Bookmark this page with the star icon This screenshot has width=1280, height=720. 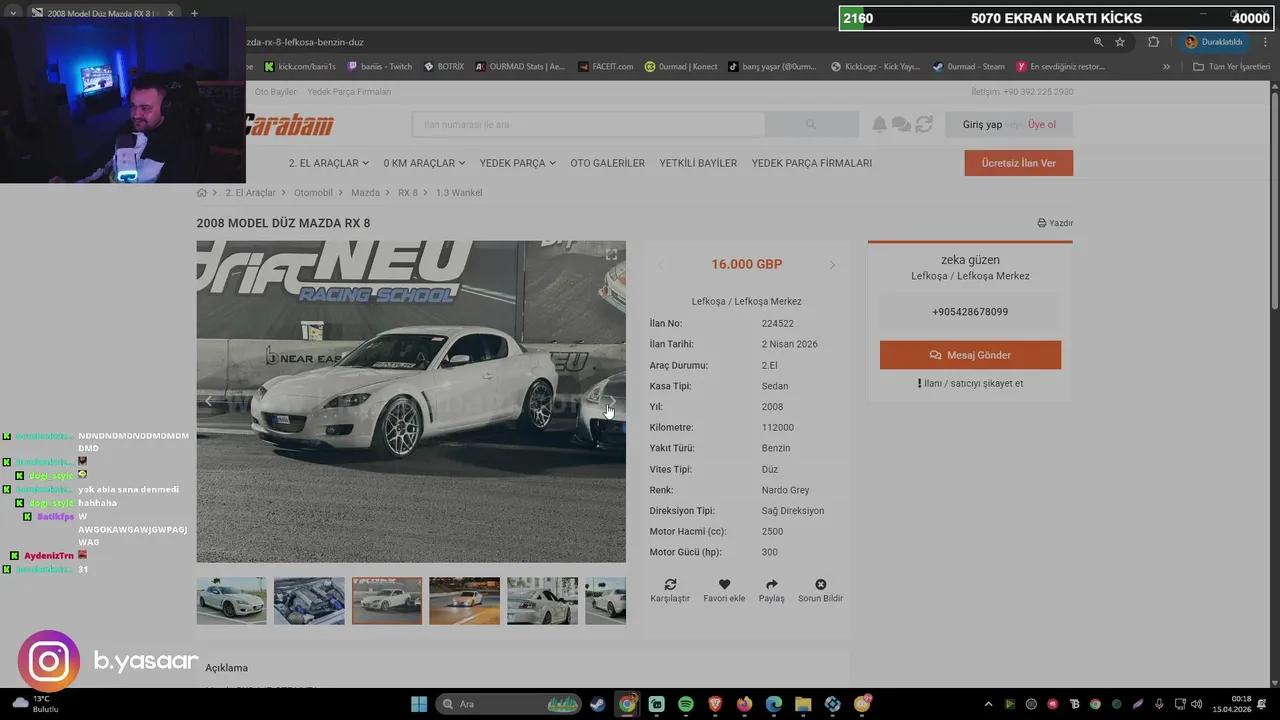click(1120, 42)
